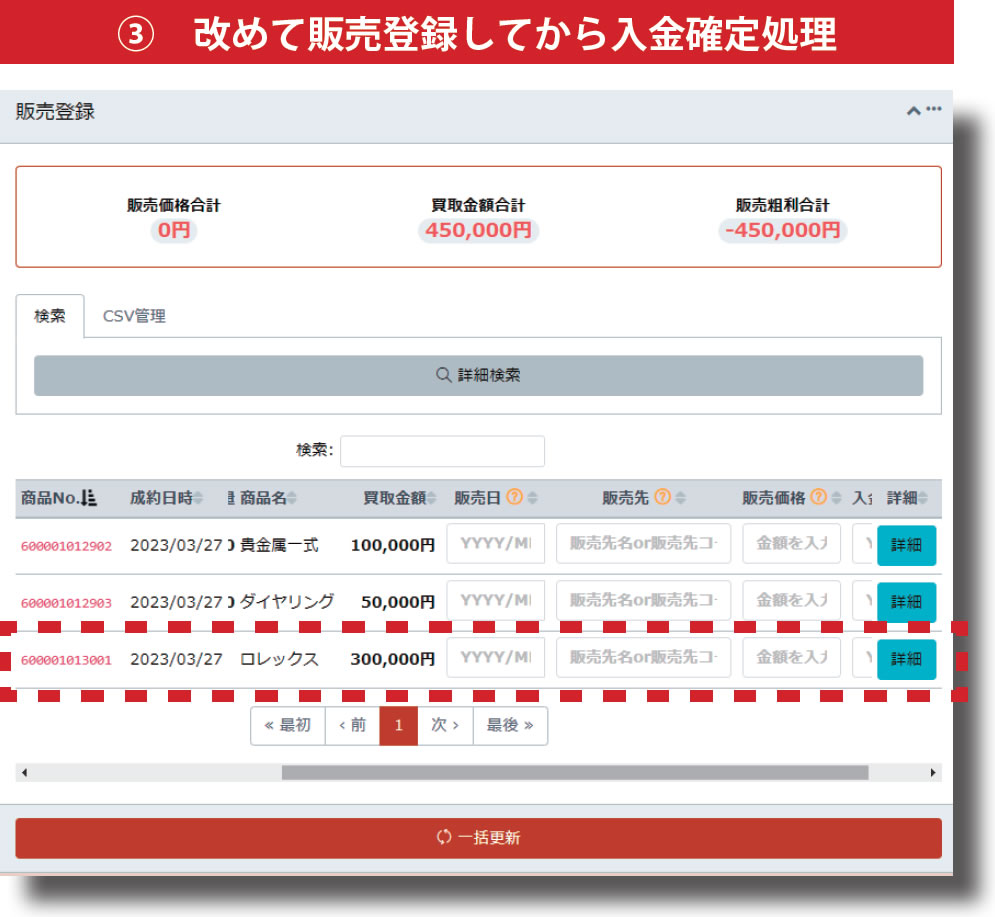Click the help icon beside 販売日 header
The image size is (995, 917).
515,498
